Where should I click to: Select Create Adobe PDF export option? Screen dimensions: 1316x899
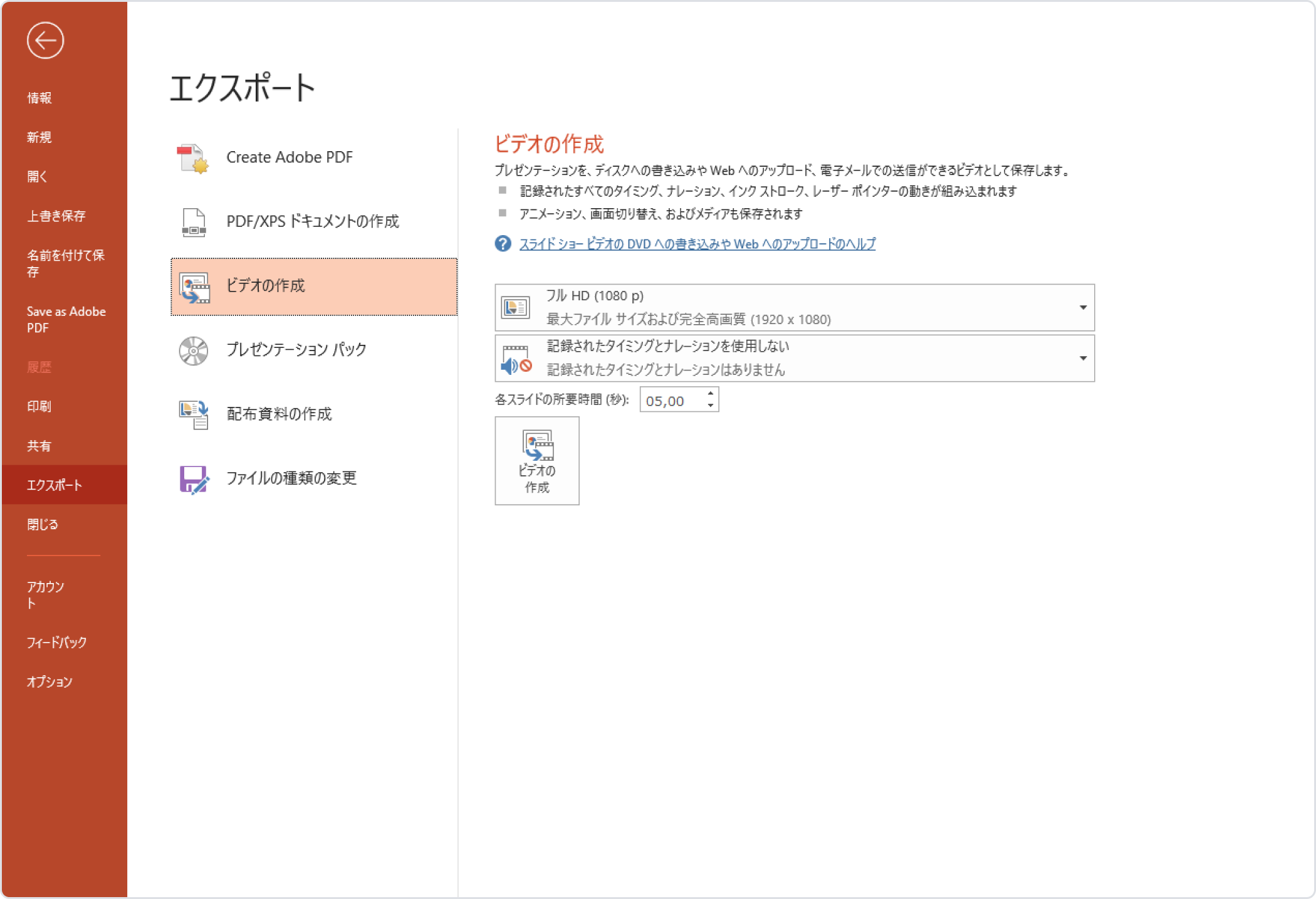(314, 158)
